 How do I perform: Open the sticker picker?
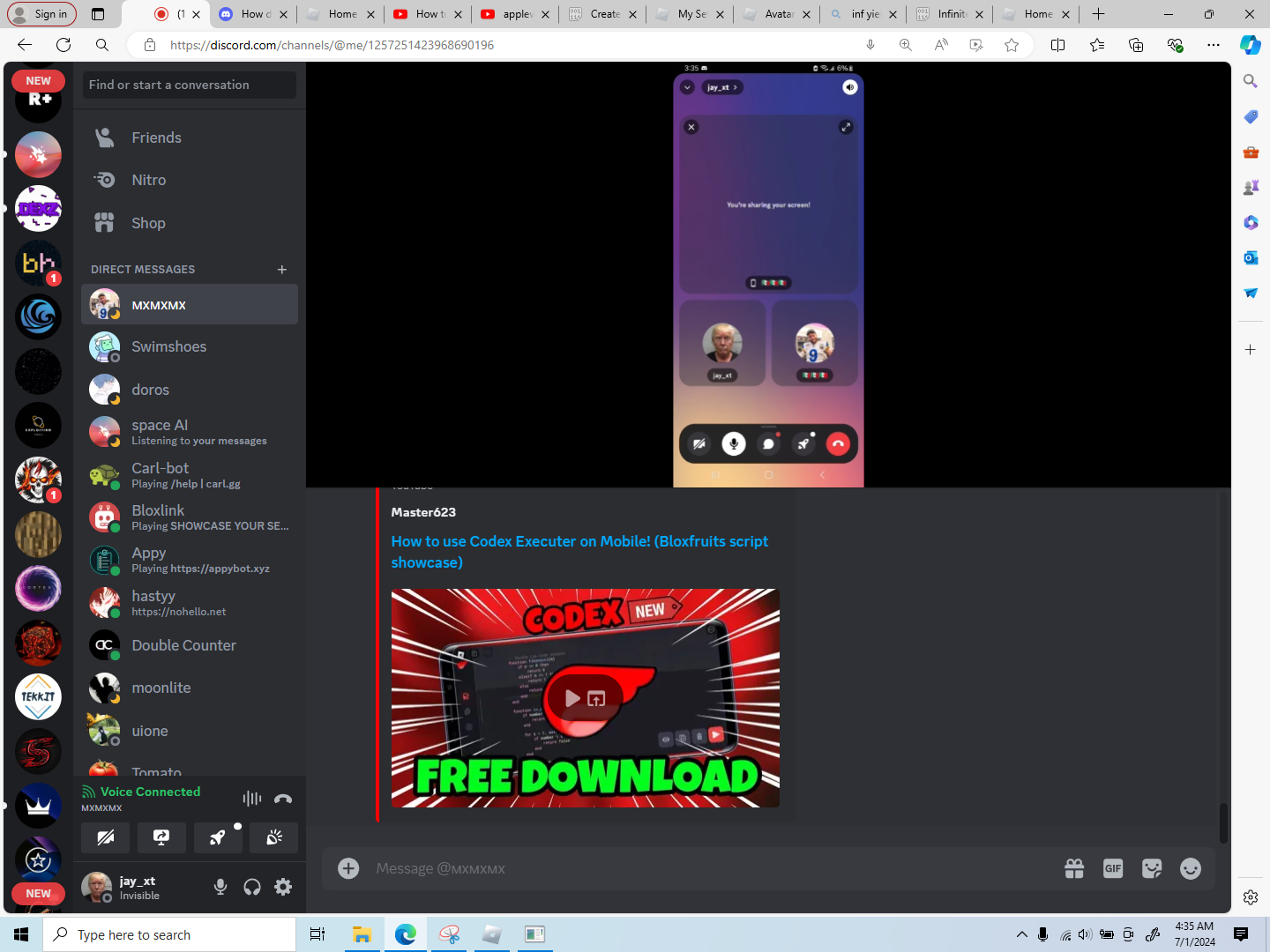1152,868
